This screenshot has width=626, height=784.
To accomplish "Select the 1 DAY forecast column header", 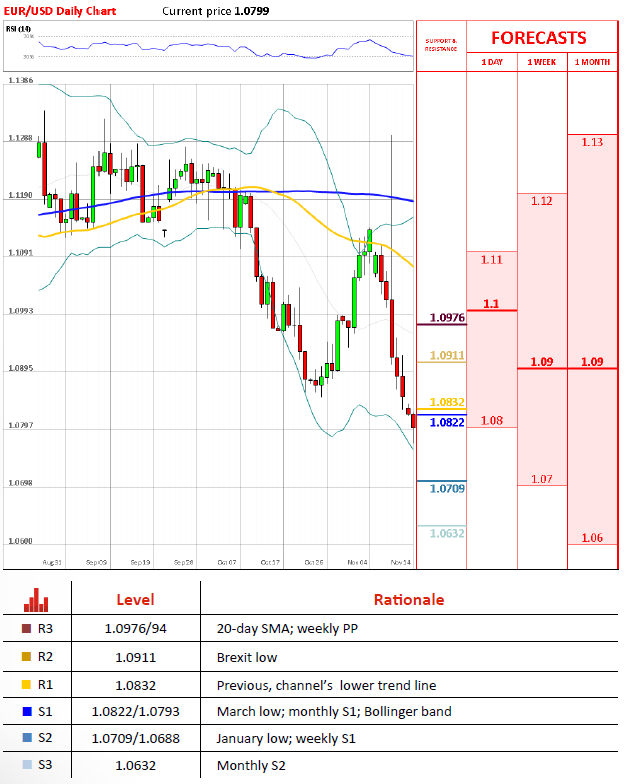I will (492, 62).
